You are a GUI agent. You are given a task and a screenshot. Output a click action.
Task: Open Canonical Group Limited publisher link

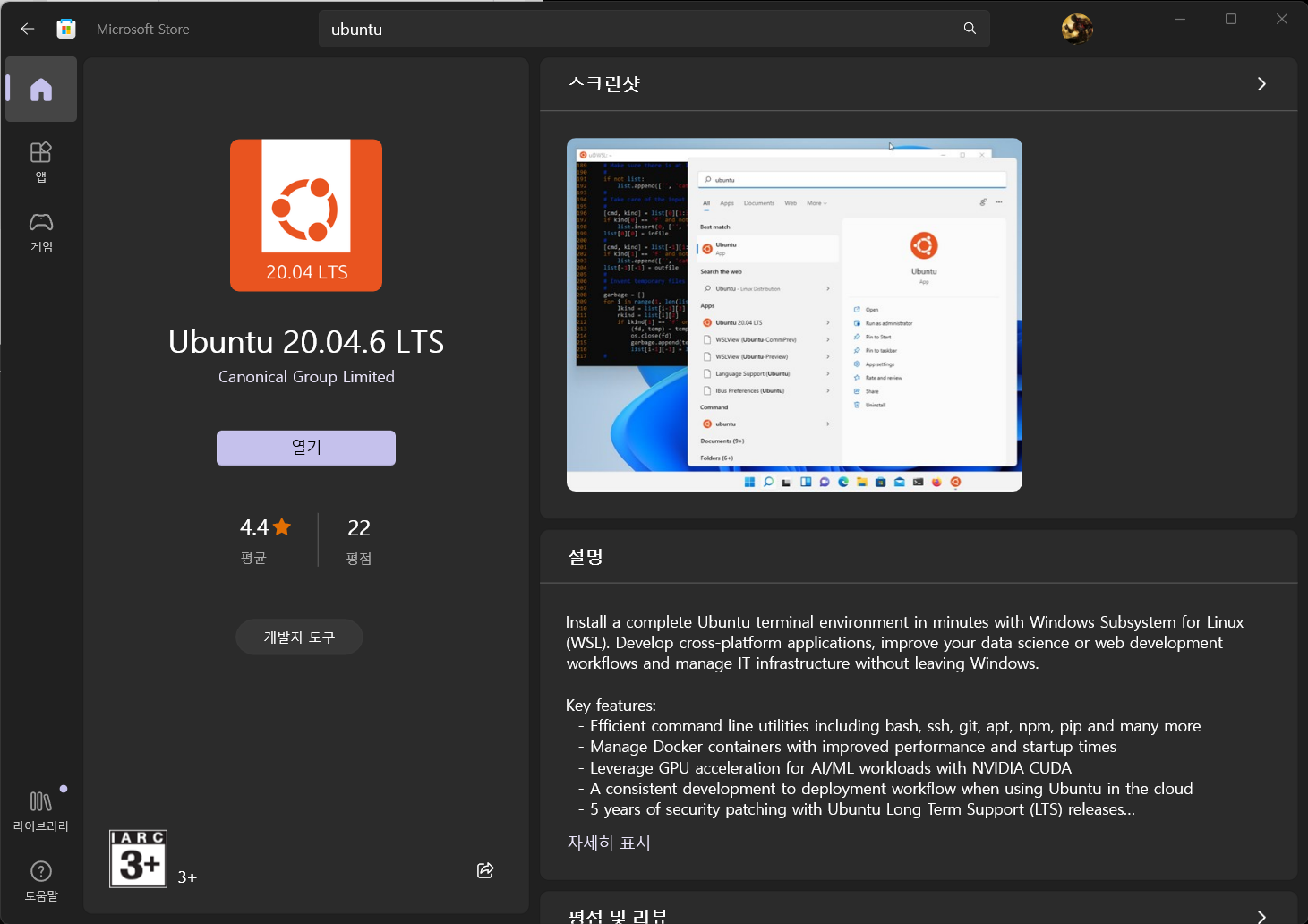(306, 377)
